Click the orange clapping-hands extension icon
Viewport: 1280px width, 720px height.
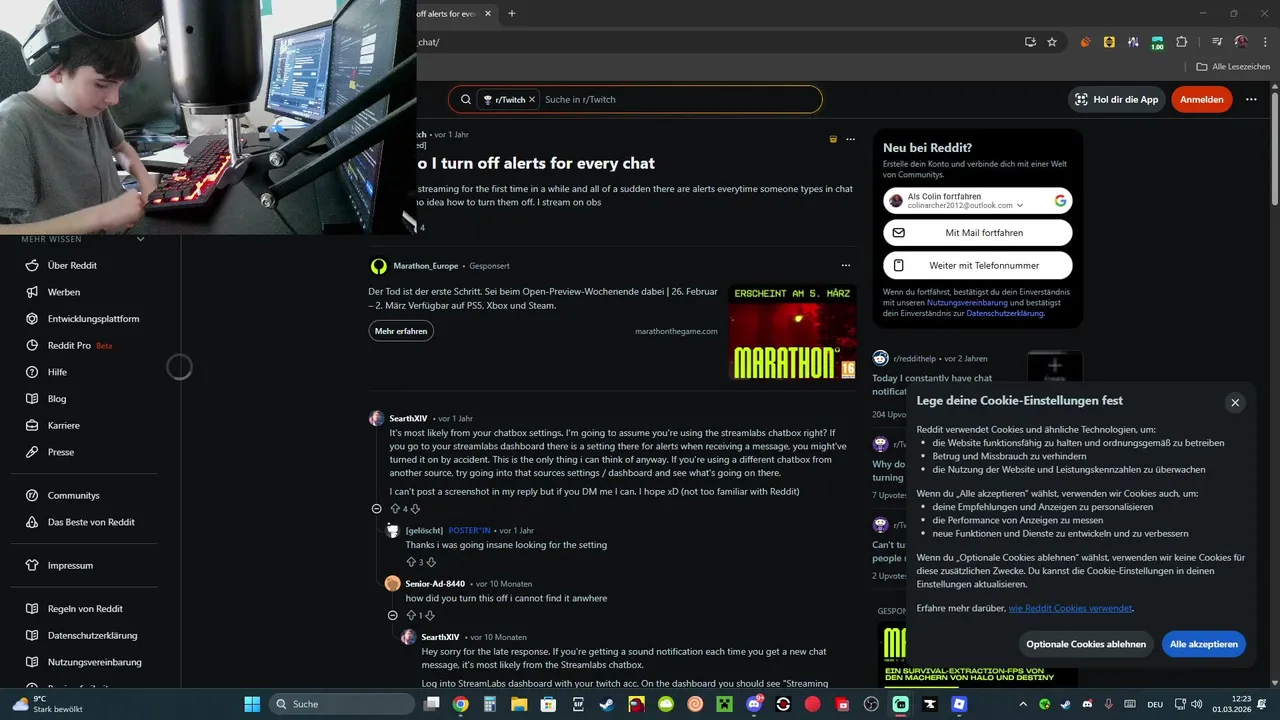point(1086,42)
